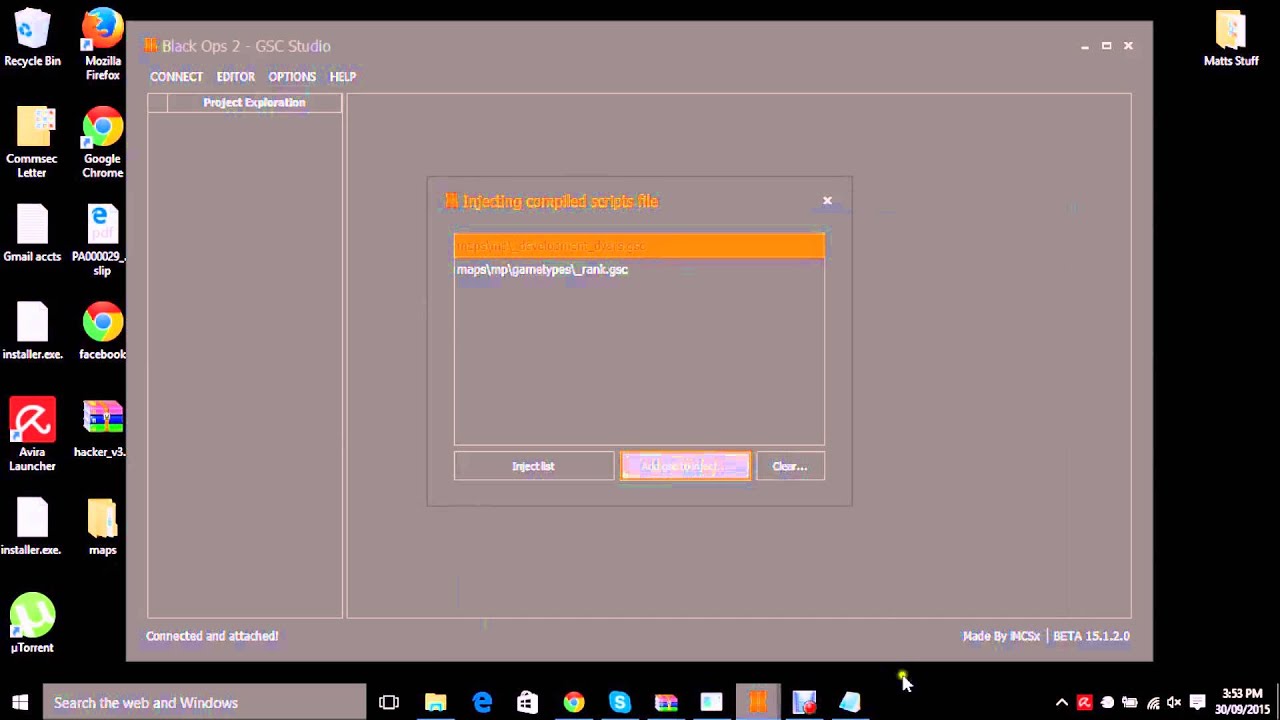Open WinRAR from the taskbar

coord(665,702)
